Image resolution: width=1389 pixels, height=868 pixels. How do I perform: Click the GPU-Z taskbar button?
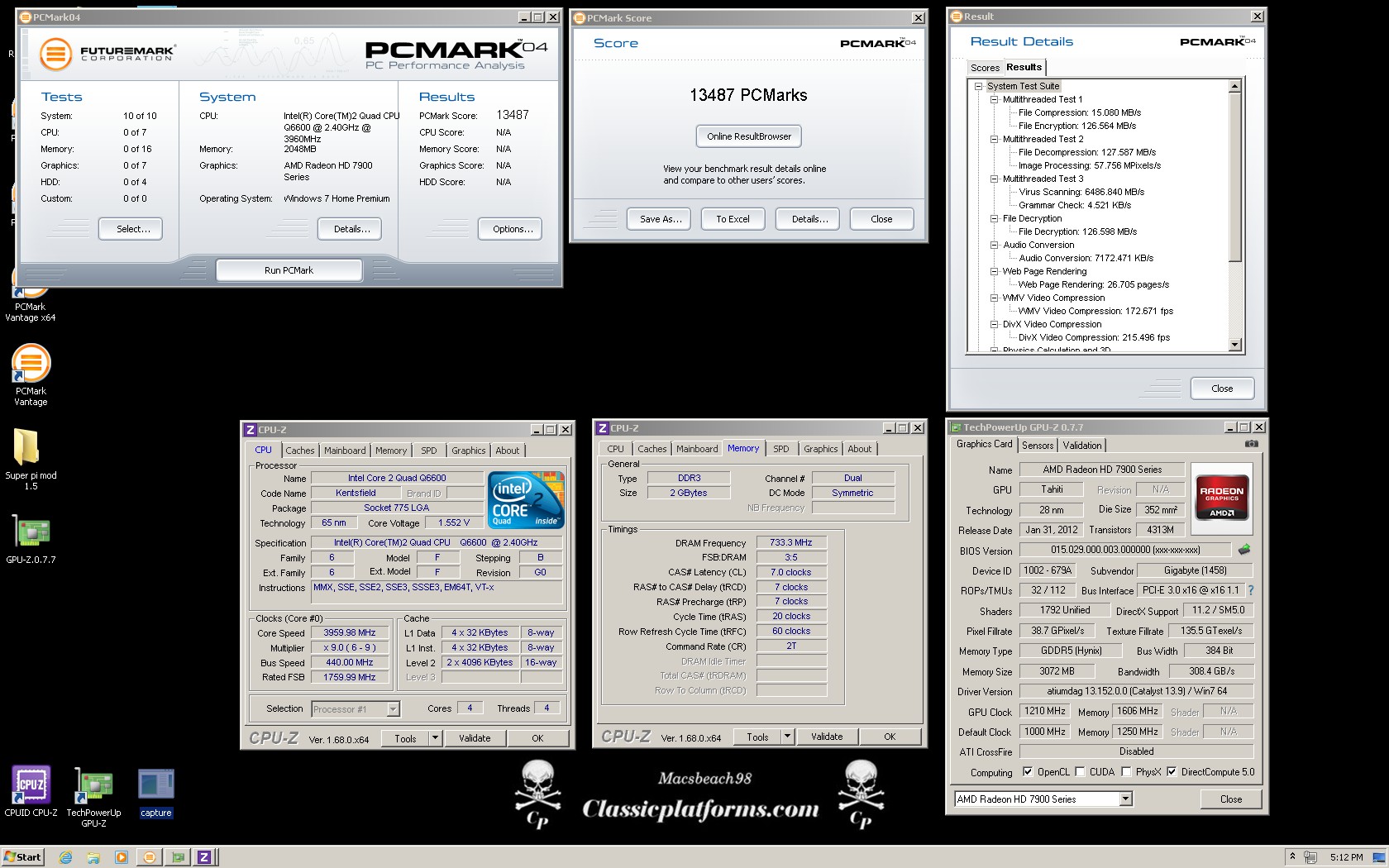[x=178, y=857]
